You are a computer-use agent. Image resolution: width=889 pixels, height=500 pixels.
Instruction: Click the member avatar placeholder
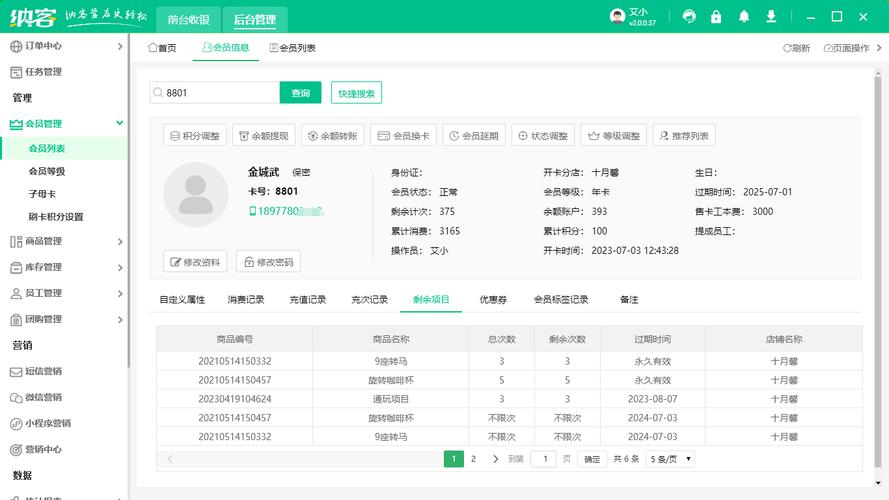(x=196, y=194)
